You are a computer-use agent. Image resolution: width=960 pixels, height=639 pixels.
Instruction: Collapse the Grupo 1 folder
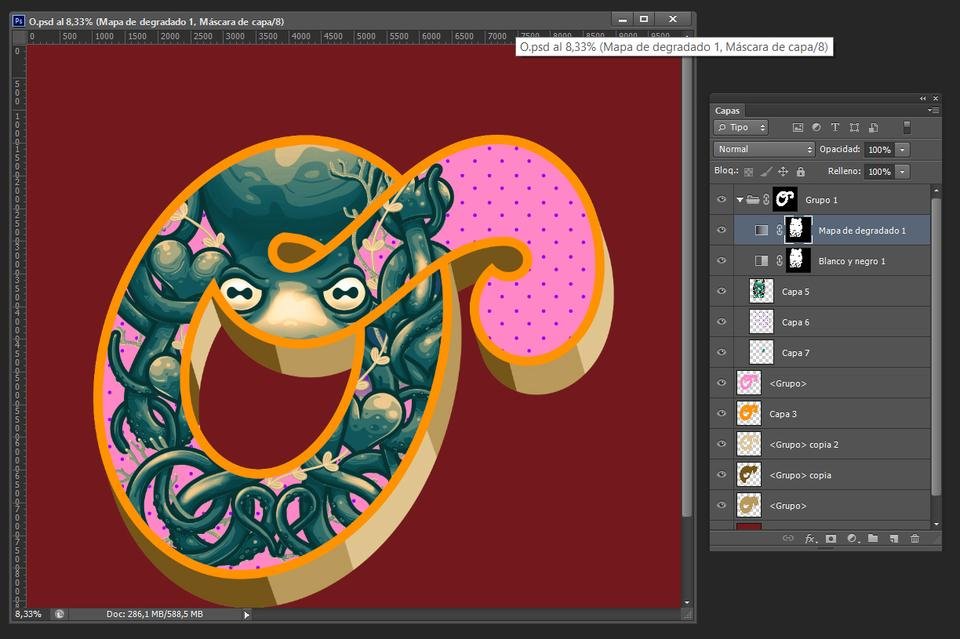pyautogui.click(x=740, y=200)
